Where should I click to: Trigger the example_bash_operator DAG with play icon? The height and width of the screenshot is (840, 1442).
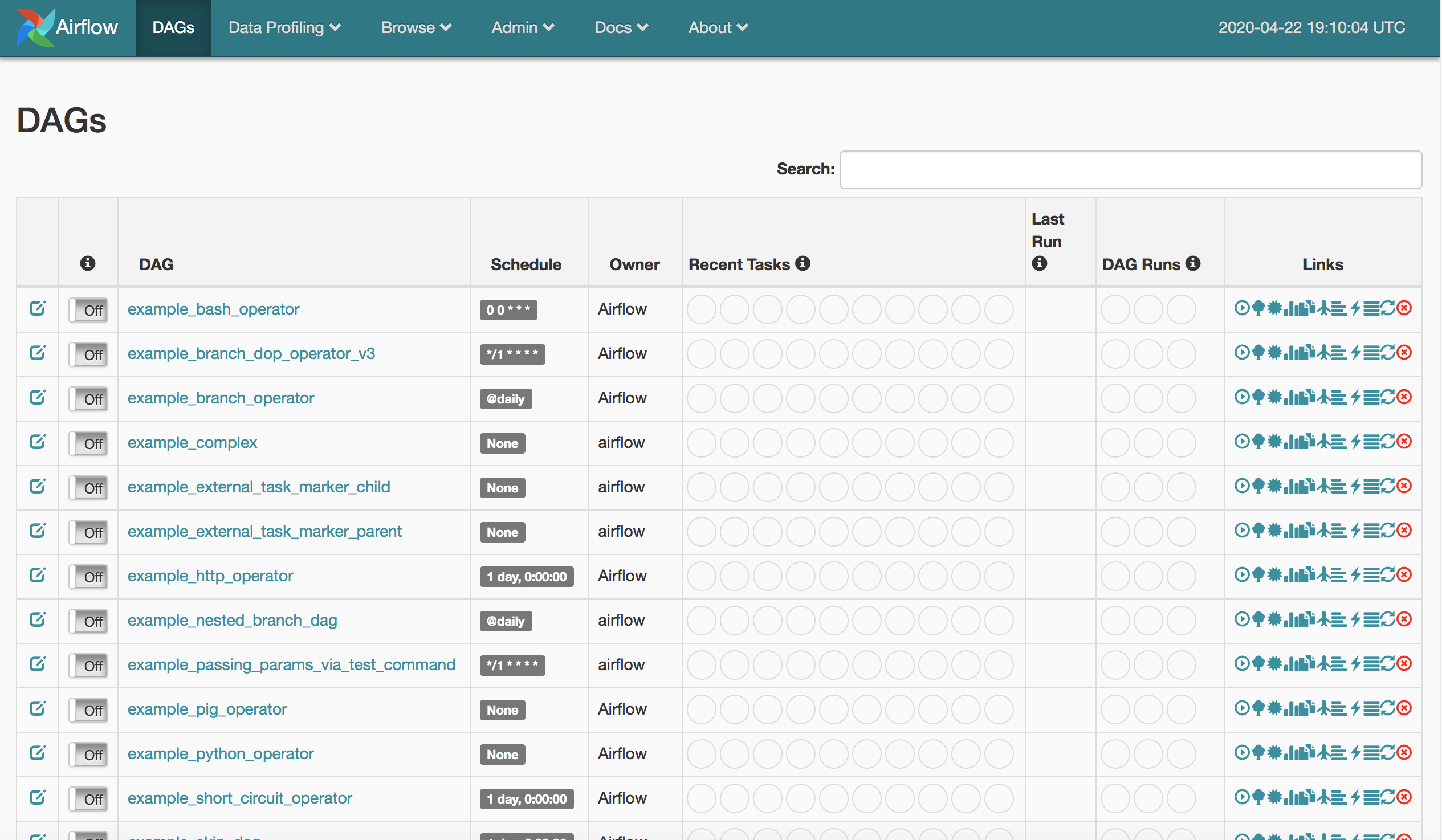pos(1243,308)
